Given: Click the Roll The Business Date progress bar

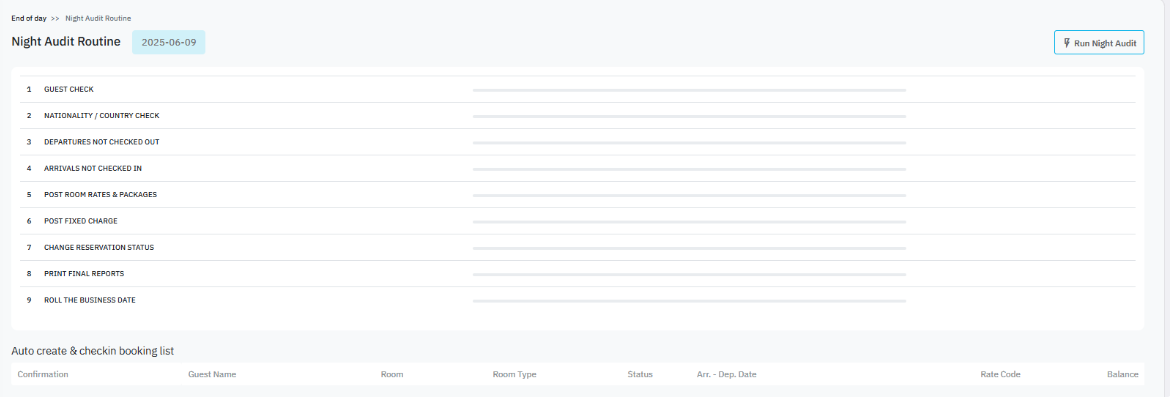Looking at the screenshot, I should [x=689, y=300].
